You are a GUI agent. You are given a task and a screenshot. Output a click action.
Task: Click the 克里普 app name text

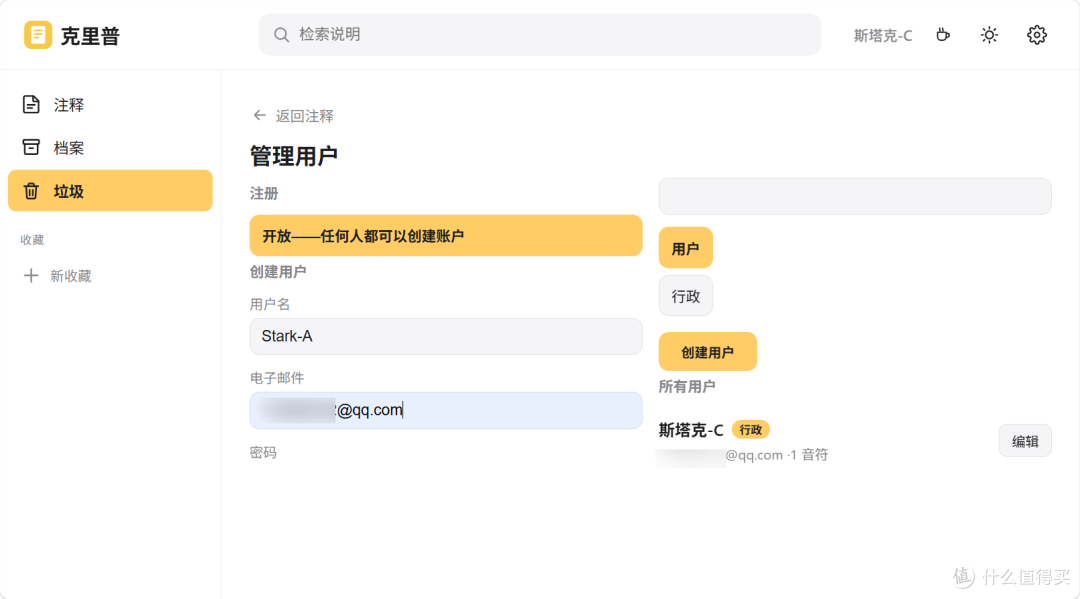point(90,36)
